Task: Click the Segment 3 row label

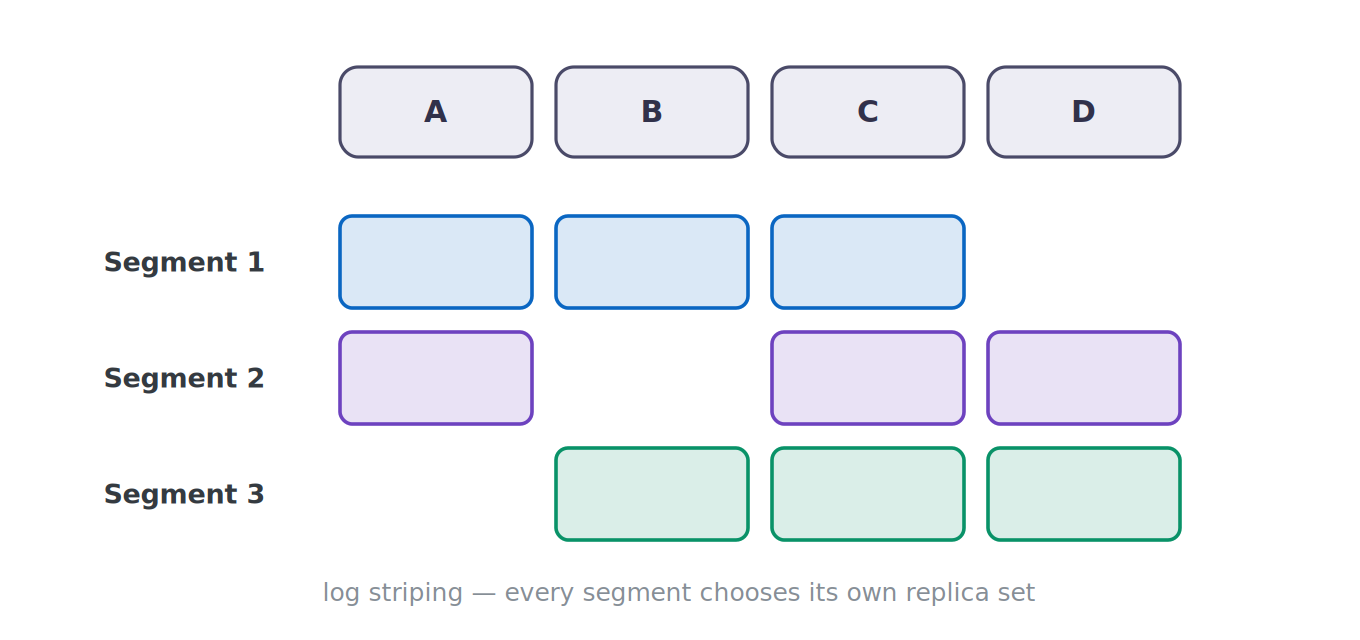Action: point(184,495)
